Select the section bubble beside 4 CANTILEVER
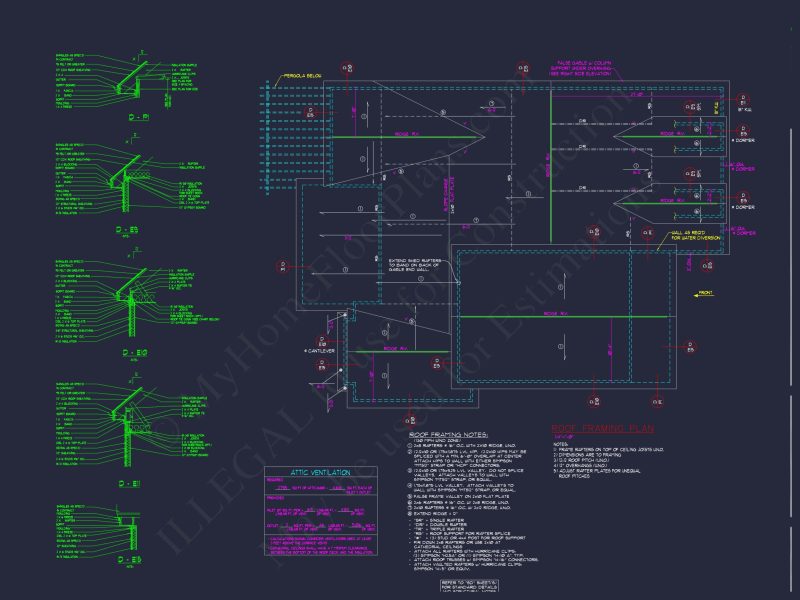 click(x=322, y=341)
